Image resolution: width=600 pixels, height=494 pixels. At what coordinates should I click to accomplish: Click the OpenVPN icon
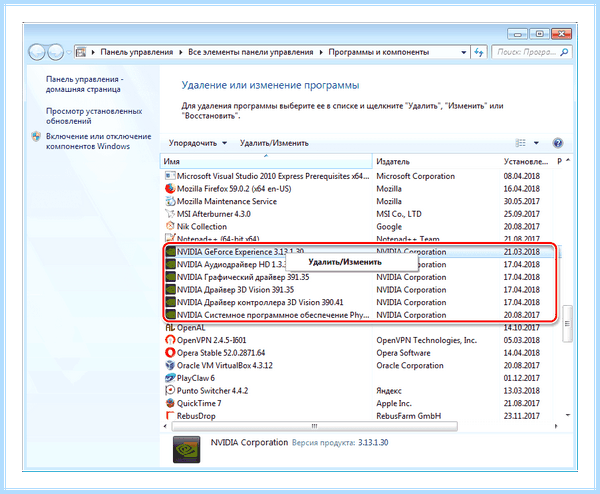(x=170, y=340)
